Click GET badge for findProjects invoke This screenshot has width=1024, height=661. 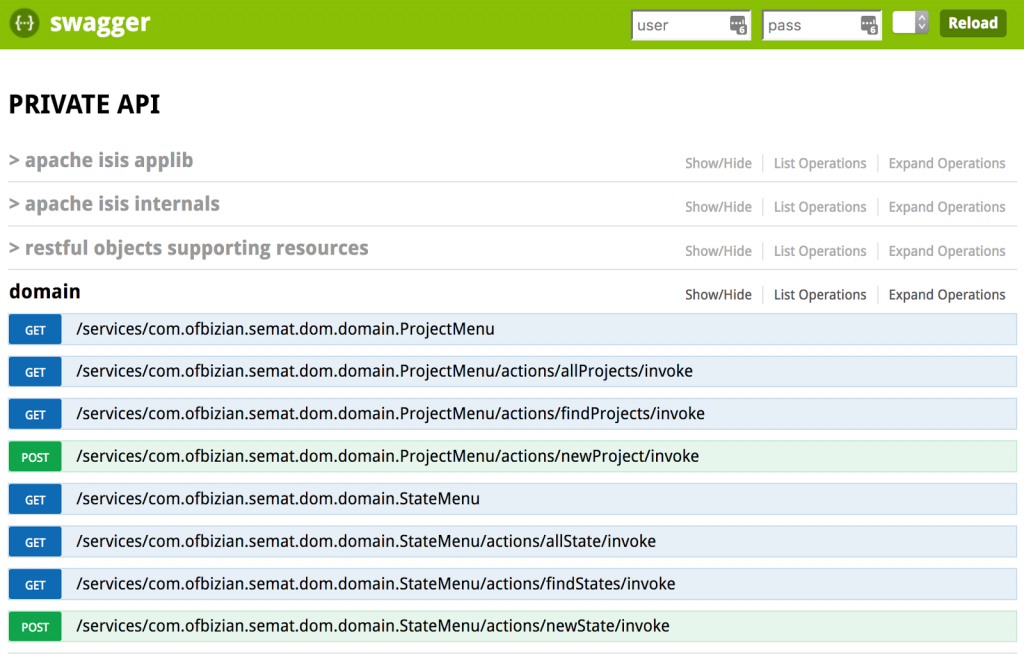click(x=35, y=415)
